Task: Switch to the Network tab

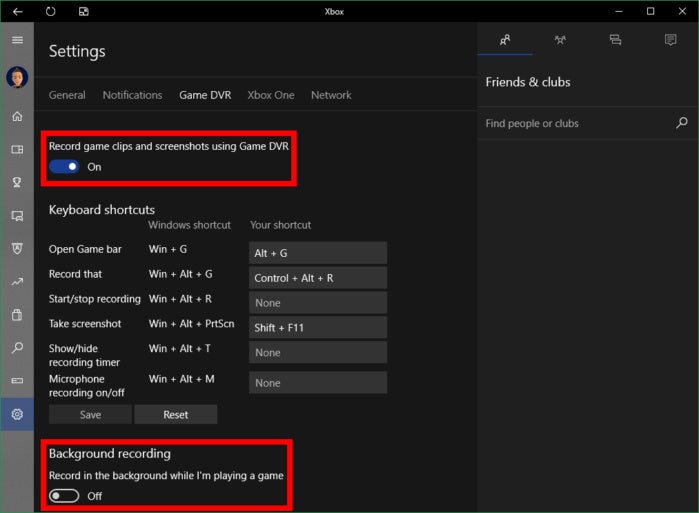Action: [x=331, y=95]
